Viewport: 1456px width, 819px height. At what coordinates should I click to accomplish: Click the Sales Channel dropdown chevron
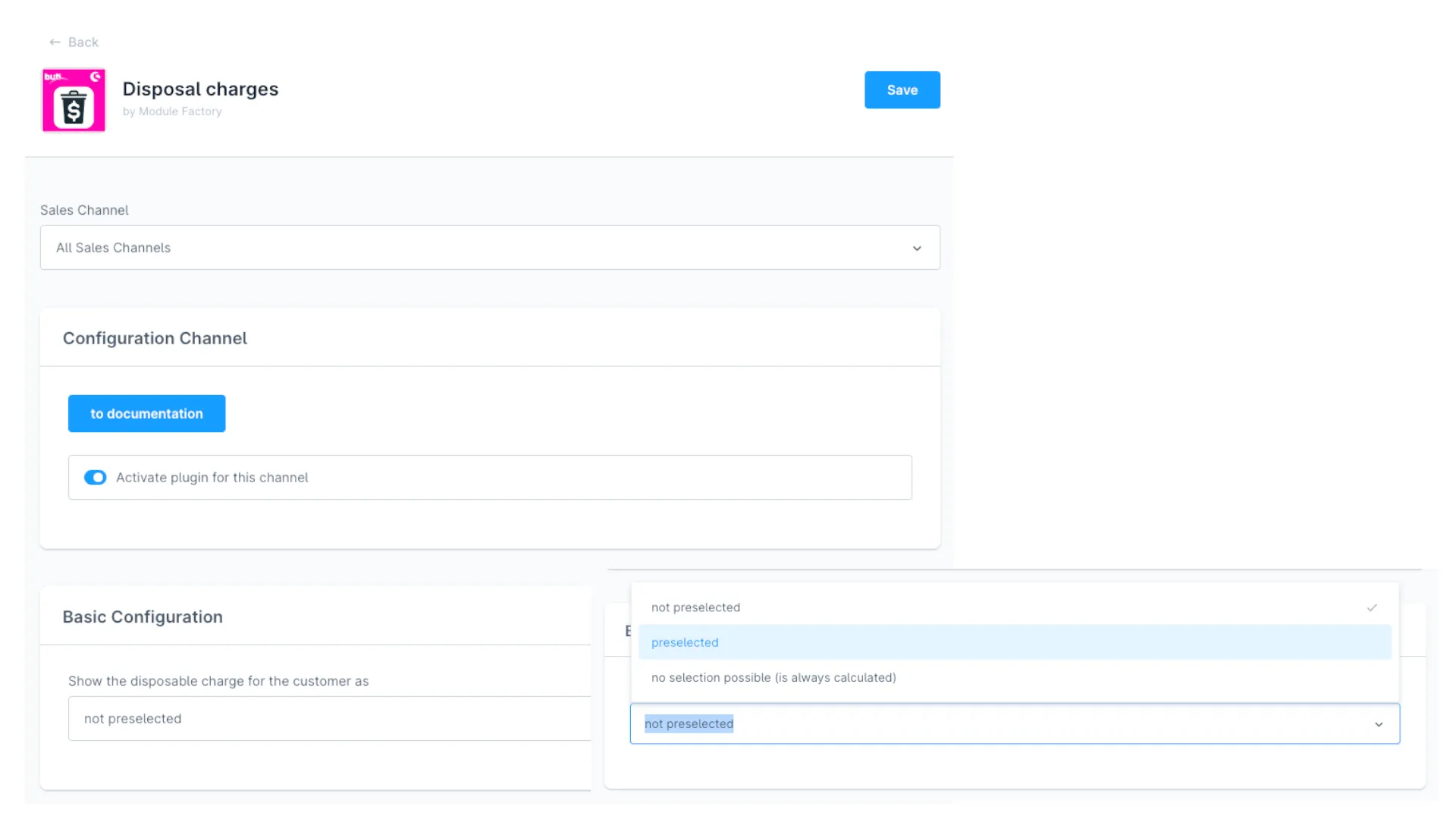pos(917,249)
